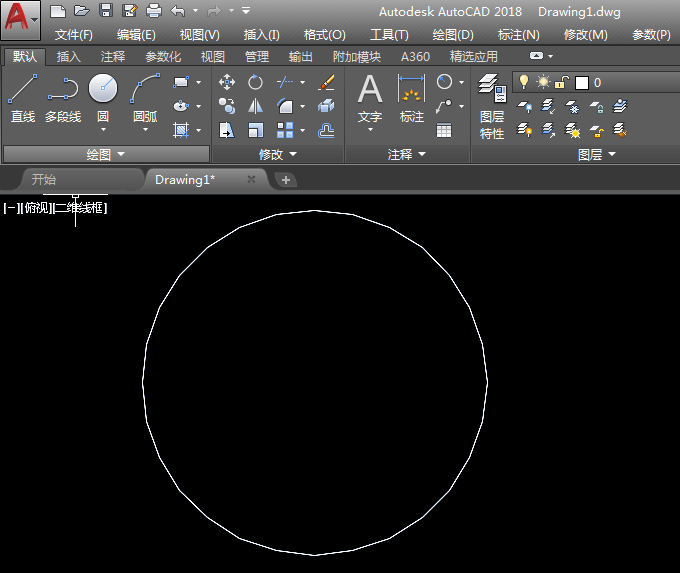Toggle the layer lock padlock icon
This screenshot has height=573, width=680.
click(x=562, y=82)
